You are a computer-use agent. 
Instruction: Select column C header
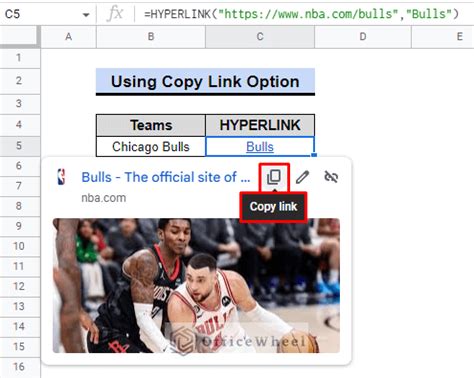[x=260, y=37]
